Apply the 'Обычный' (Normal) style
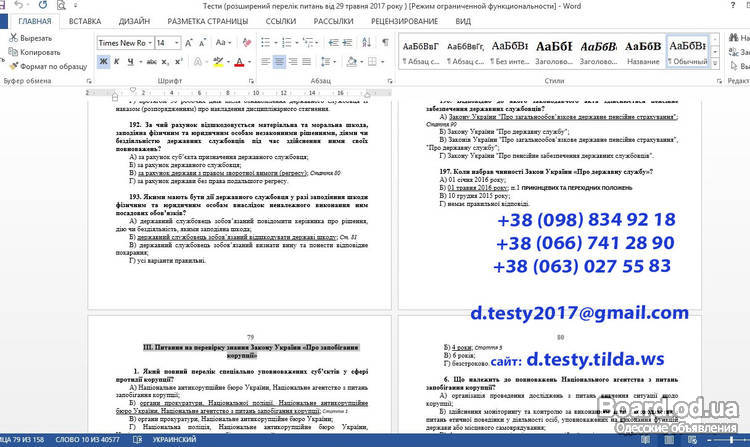Viewport: 750px width, 447px height. tap(687, 52)
